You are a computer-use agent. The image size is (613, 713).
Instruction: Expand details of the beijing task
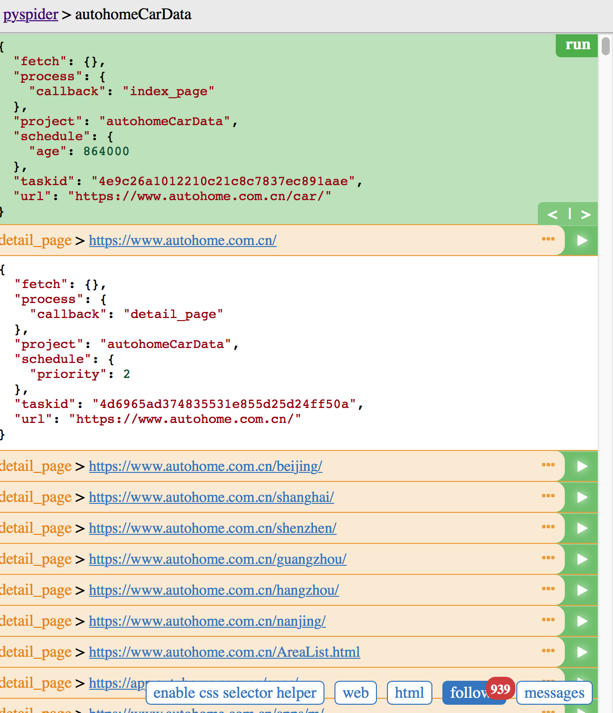(548, 465)
